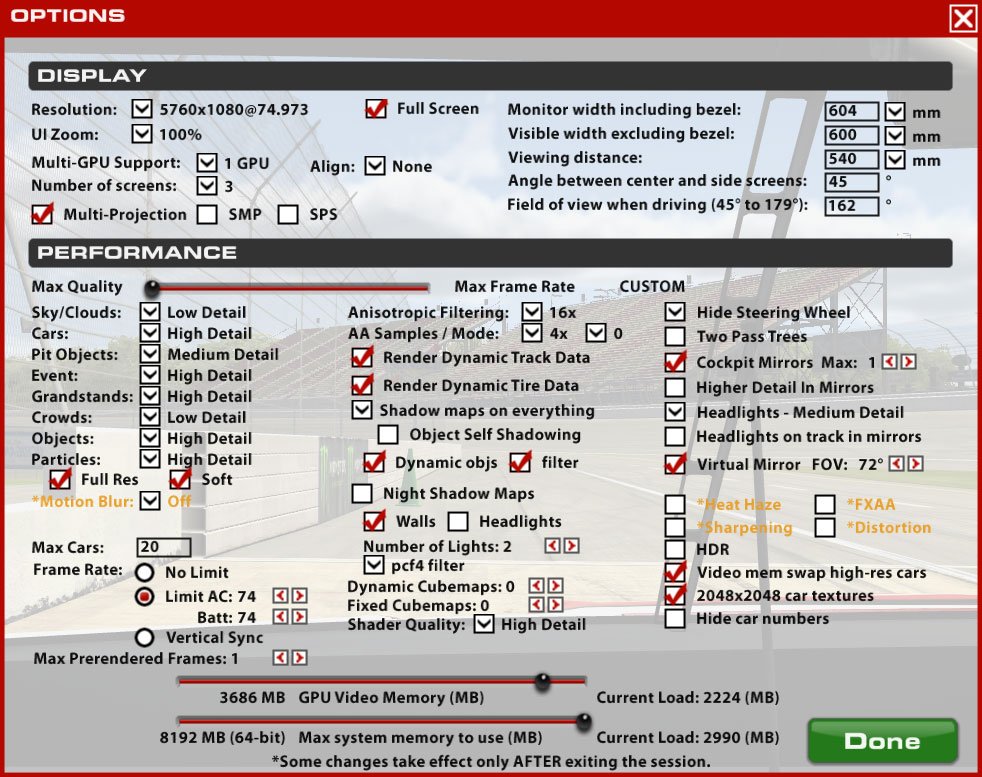Increase Fixed Cubemaps with right arrow
982x777 pixels.
point(555,605)
